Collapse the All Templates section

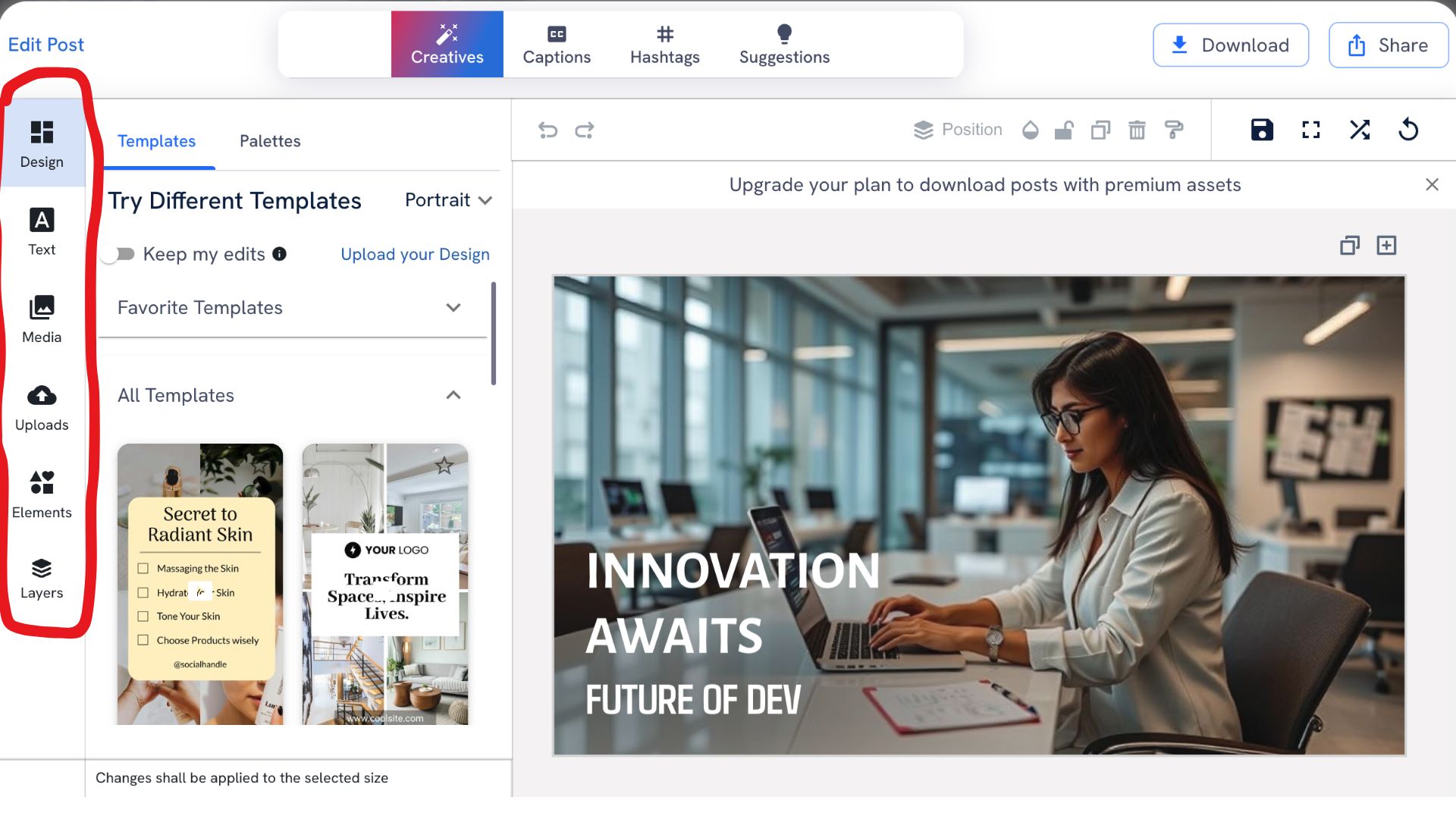coord(453,395)
